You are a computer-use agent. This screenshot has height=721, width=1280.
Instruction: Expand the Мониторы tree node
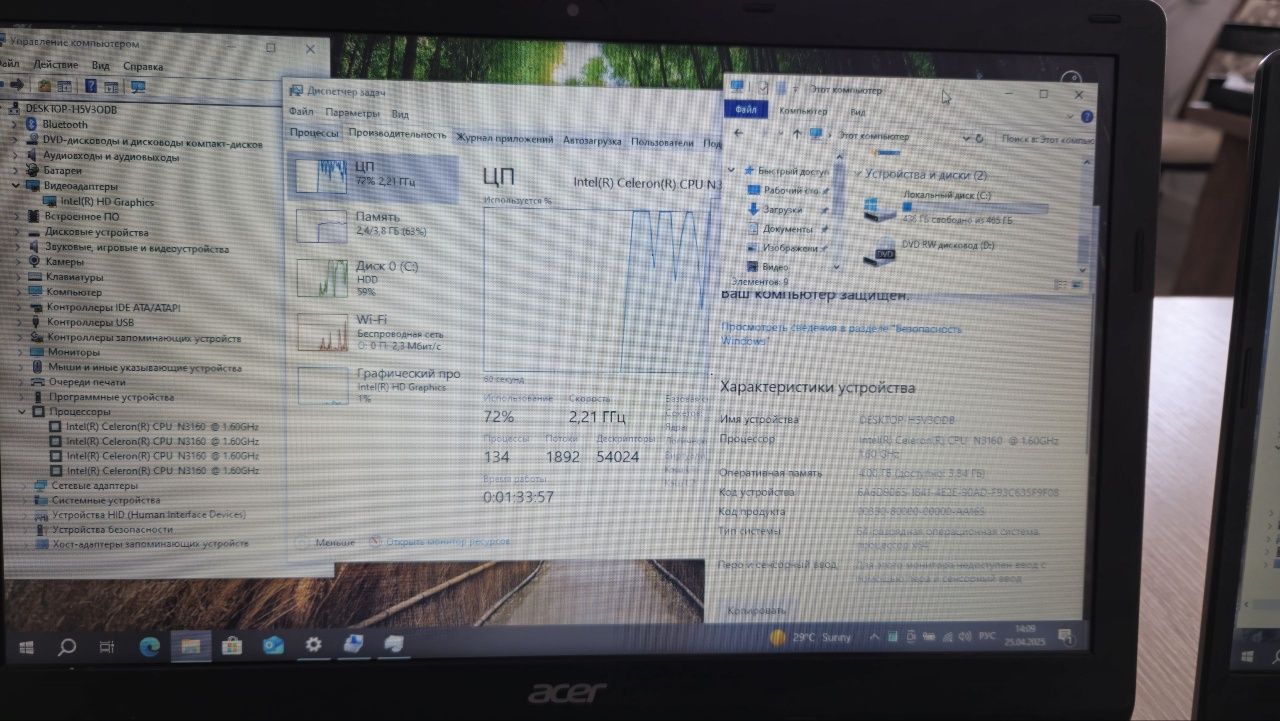pos(20,352)
